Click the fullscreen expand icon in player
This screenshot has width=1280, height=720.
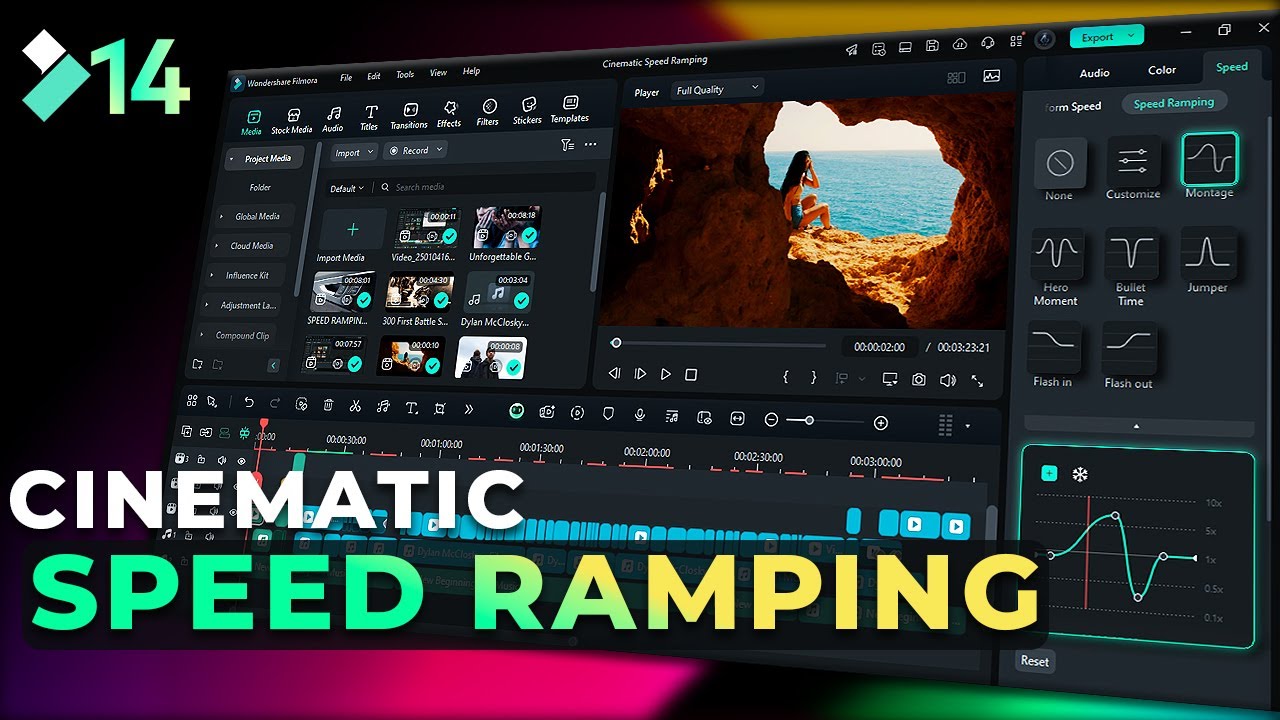click(977, 381)
